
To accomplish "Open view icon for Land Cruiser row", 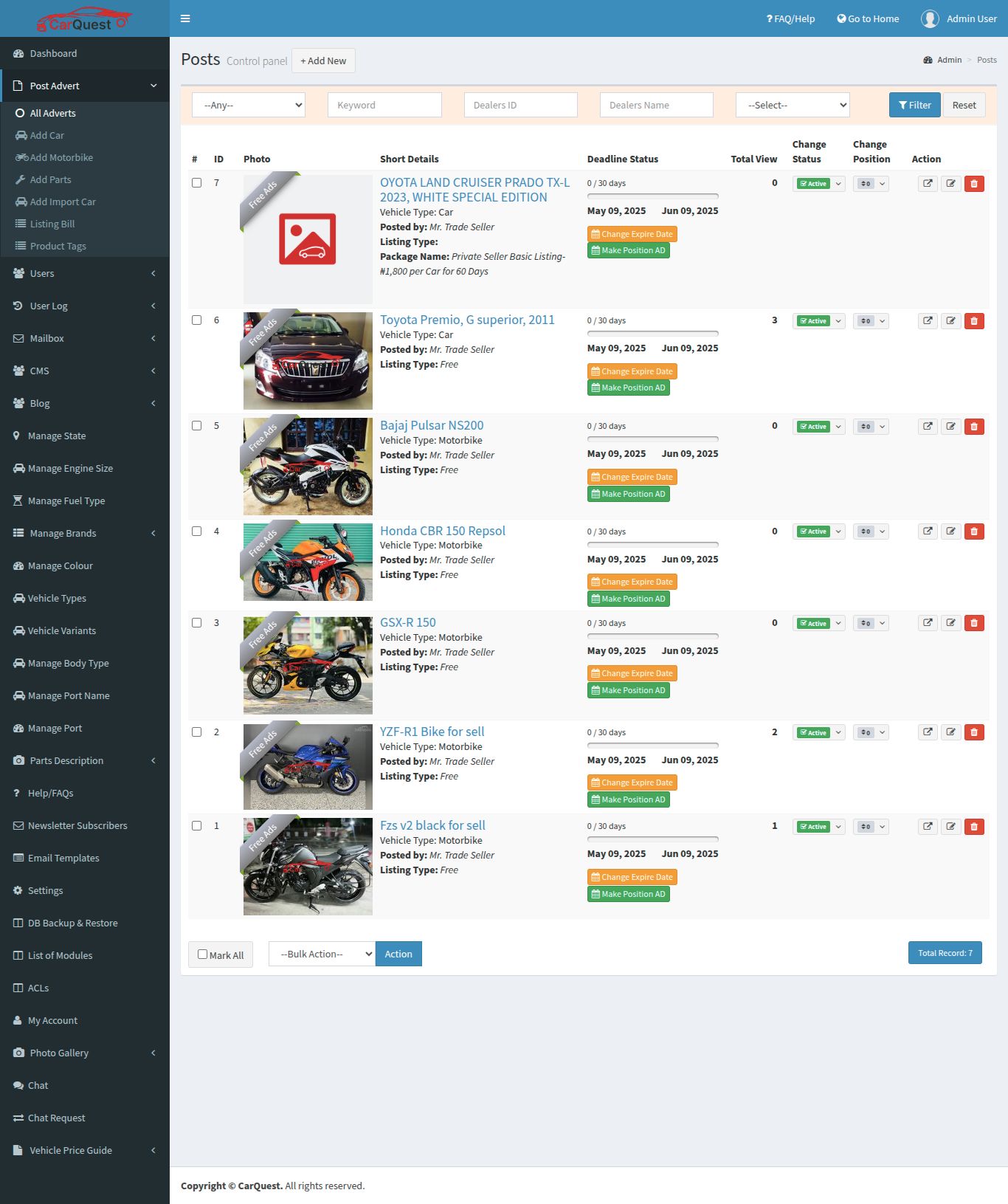I will 928,184.
